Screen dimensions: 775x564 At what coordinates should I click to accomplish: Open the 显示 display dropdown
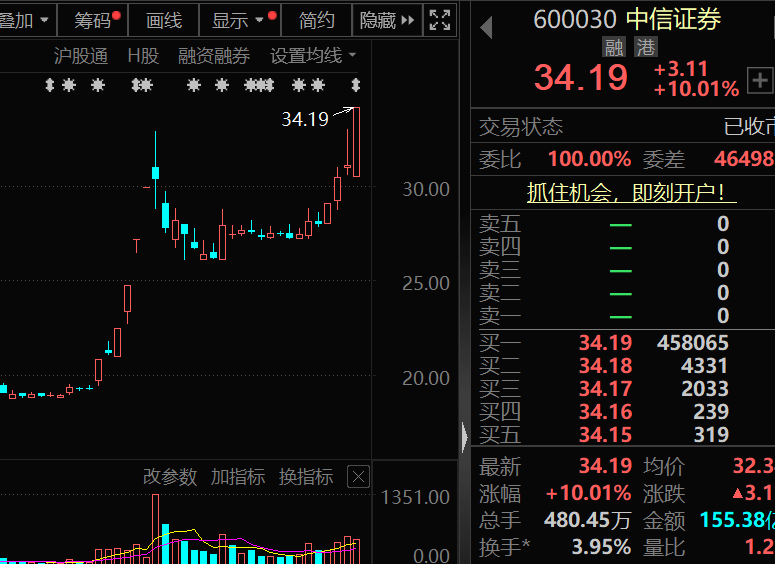(x=240, y=20)
